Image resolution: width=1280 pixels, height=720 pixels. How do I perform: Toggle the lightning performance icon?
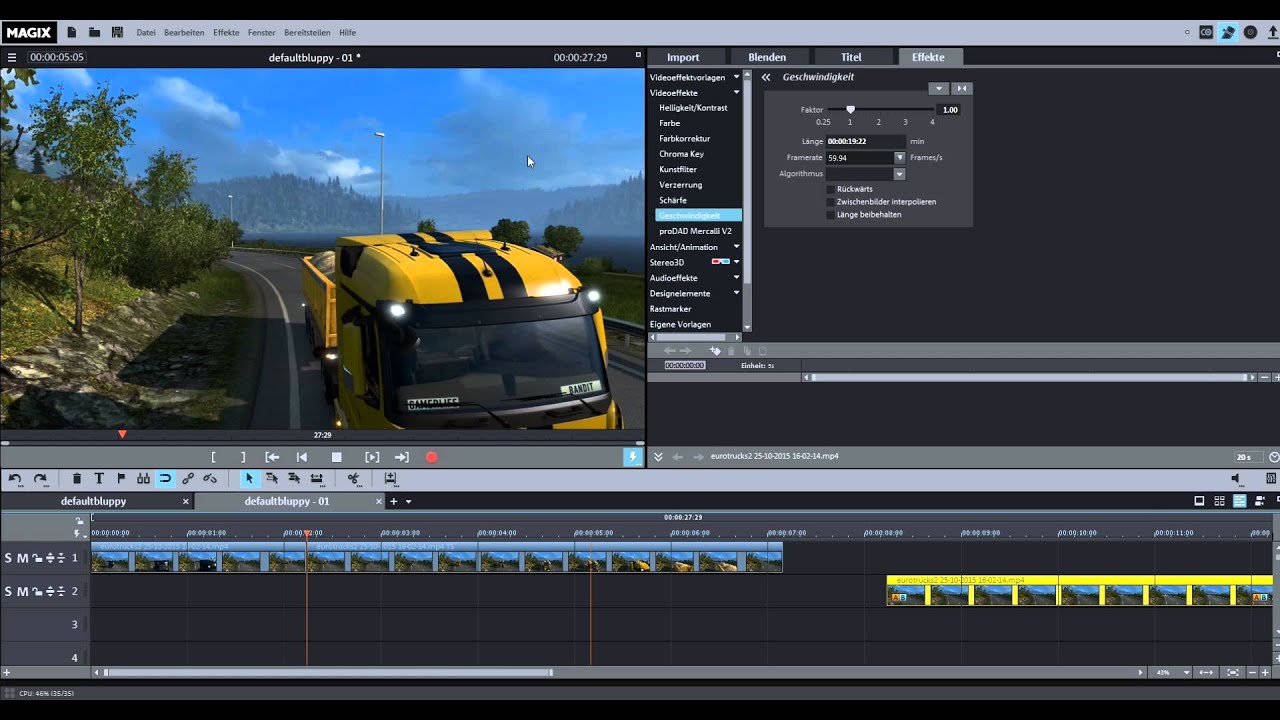632,457
